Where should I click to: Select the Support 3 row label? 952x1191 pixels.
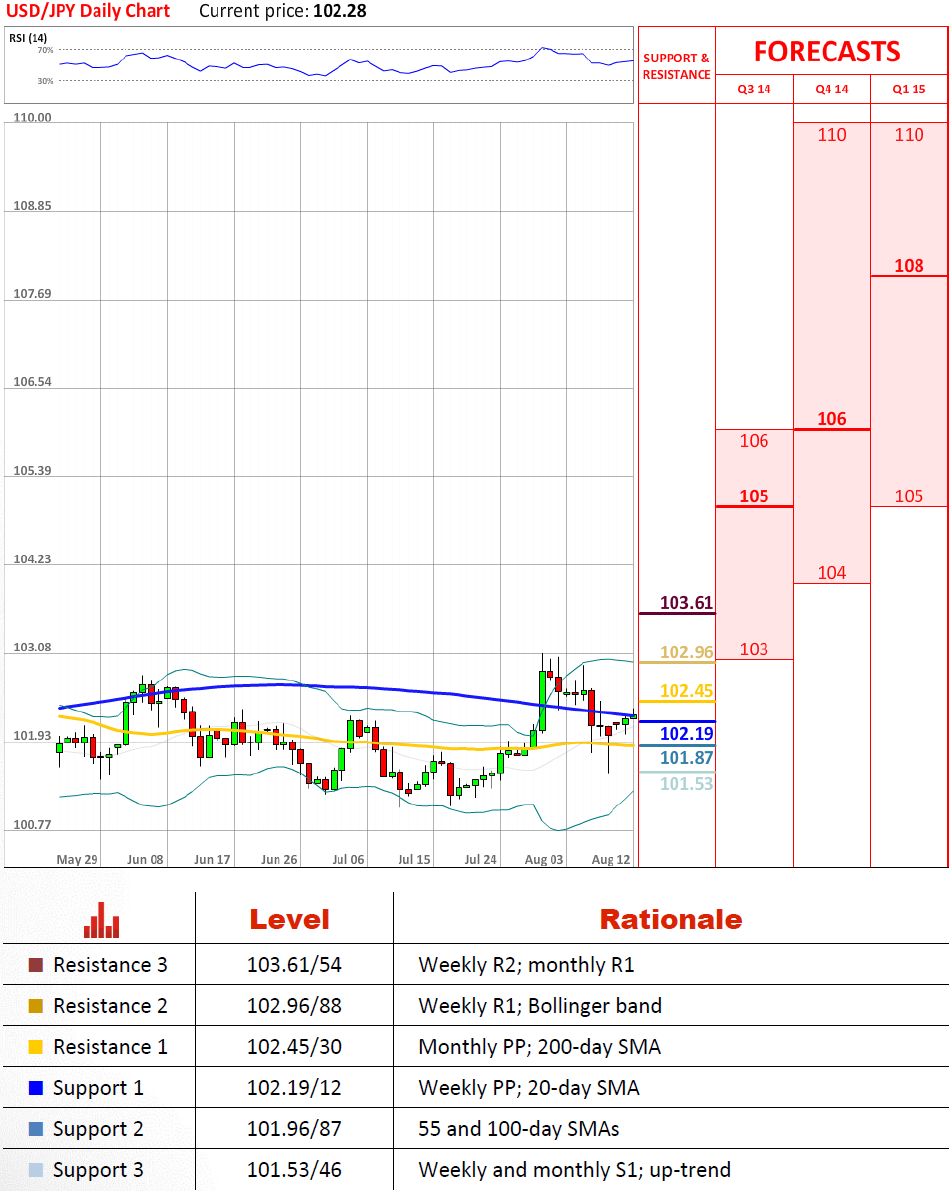pyautogui.click(x=98, y=1170)
